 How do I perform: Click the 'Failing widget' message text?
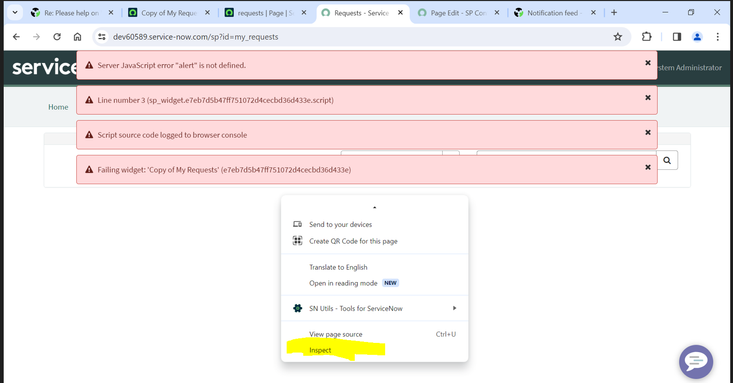coord(224,170)
